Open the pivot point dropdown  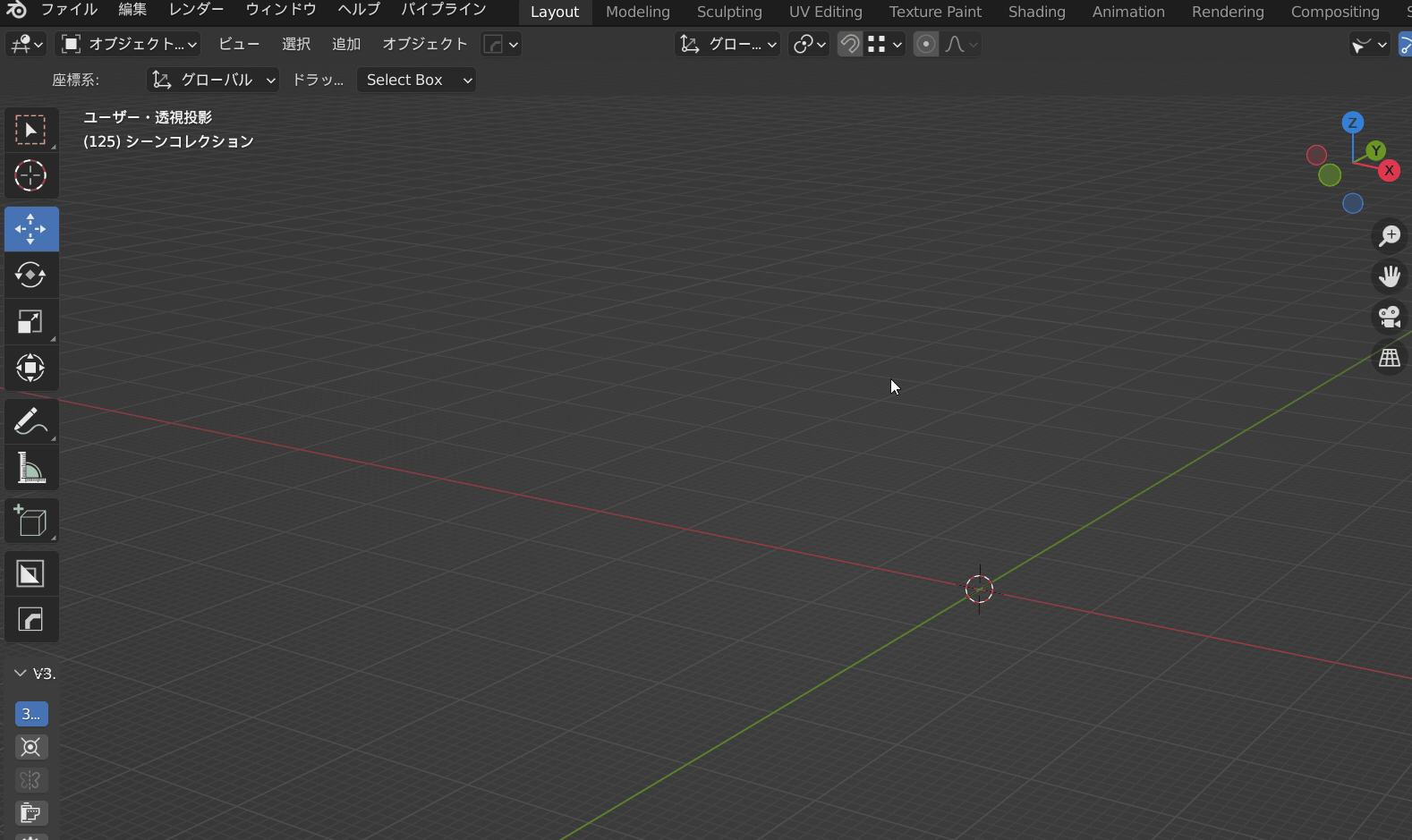(810, 44)
